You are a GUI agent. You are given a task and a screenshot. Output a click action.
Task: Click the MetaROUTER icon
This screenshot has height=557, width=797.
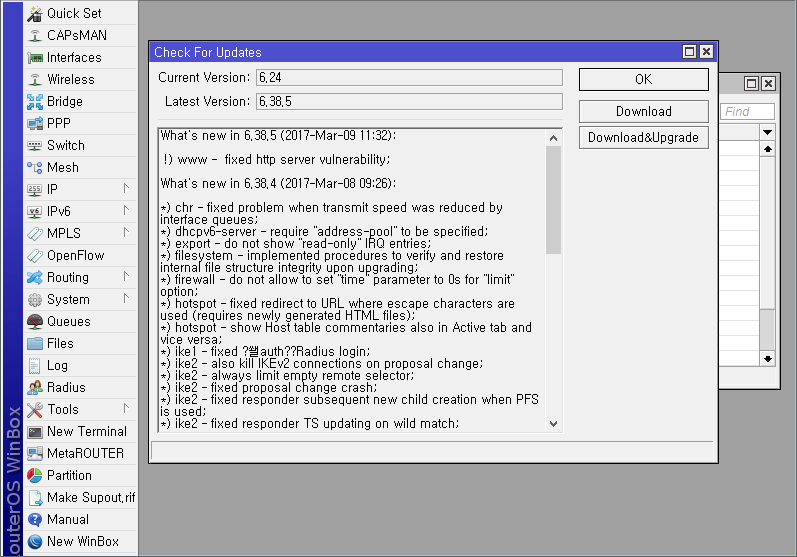pos(35,454)
